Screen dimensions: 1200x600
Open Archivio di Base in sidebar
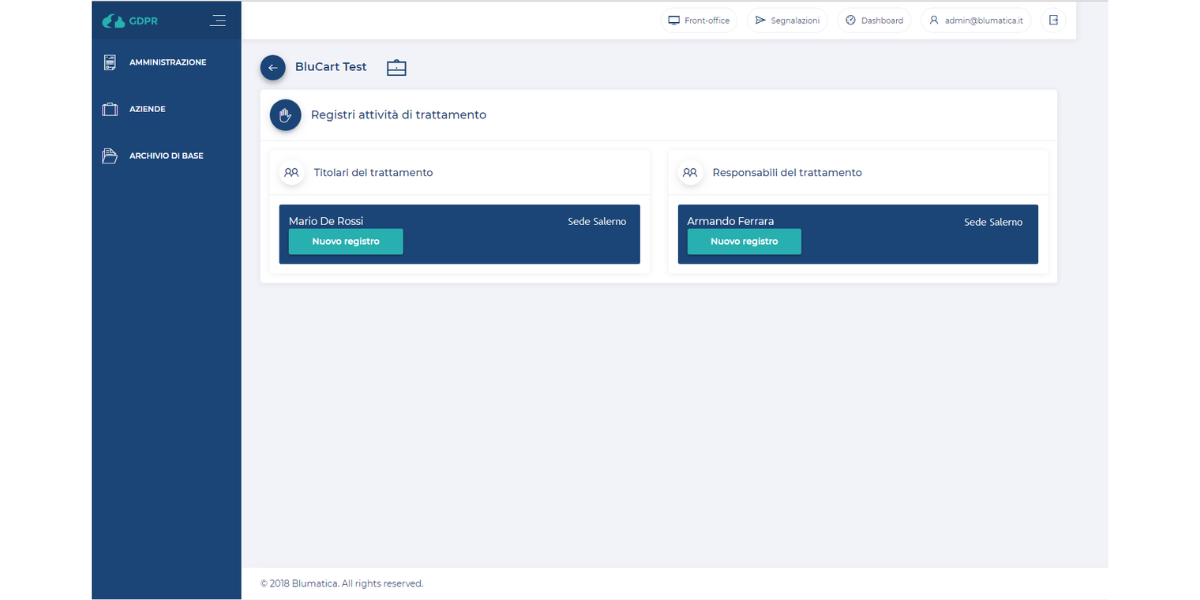(x=166, y=156)
